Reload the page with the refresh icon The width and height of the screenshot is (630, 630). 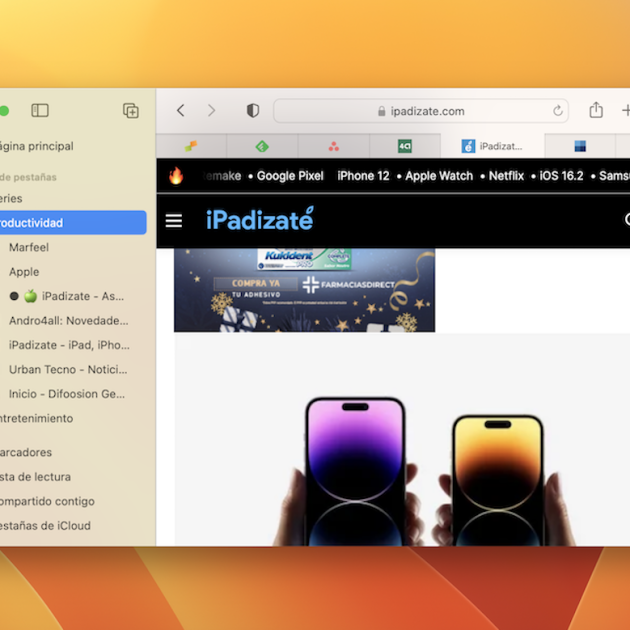click(x=558, y=111)
